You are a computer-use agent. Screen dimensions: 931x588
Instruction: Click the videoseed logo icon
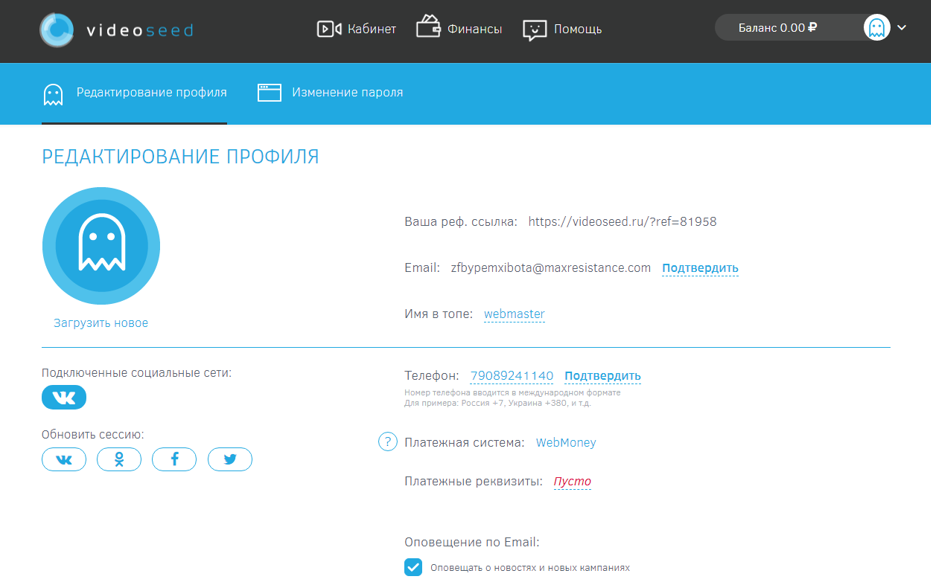(56, 30)
